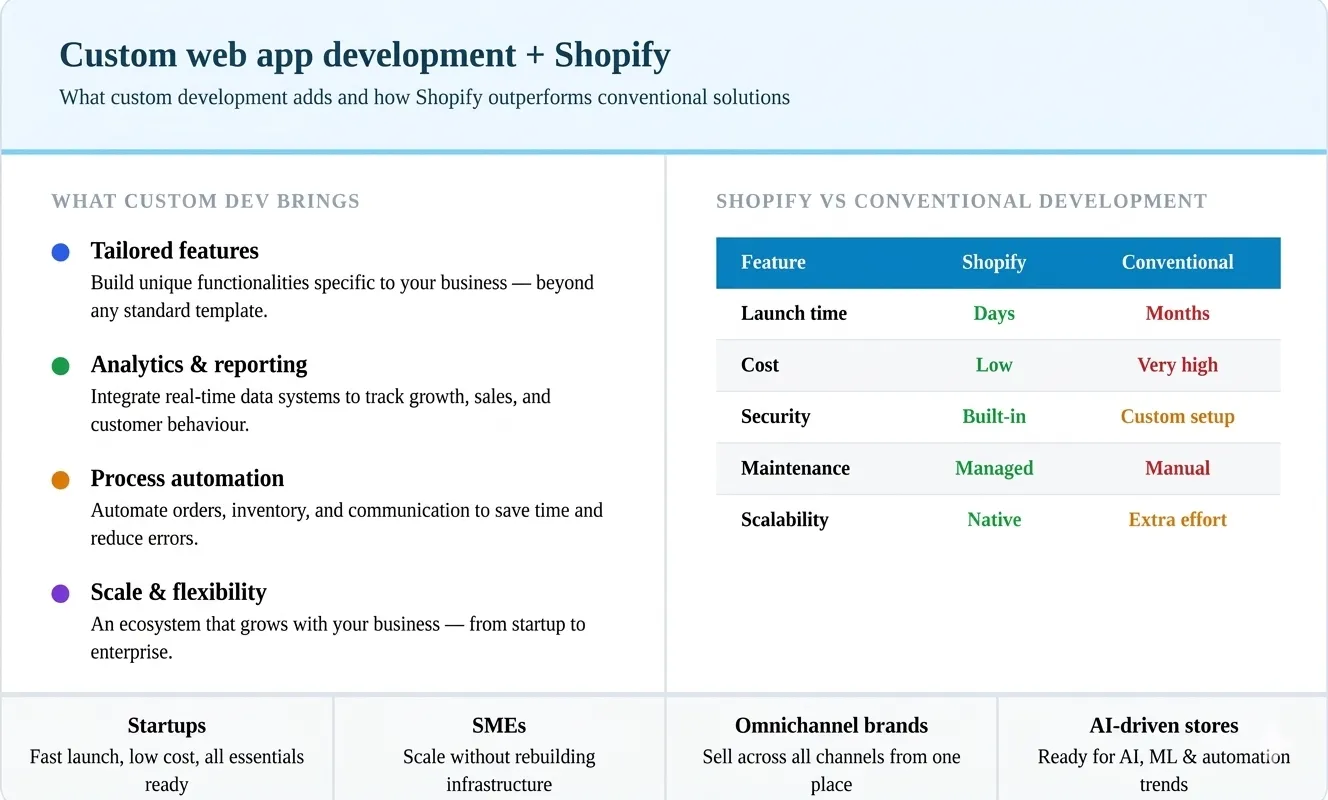Select the Tailored features heading
The width and height of the screenshot is (1328, 800).
pos(174,251)
